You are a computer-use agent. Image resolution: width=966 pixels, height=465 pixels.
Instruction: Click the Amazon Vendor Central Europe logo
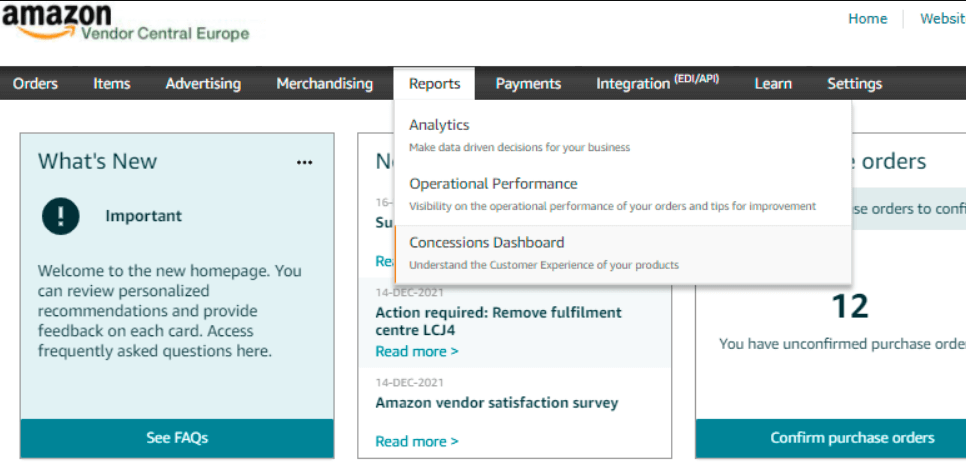coord(125,23)
